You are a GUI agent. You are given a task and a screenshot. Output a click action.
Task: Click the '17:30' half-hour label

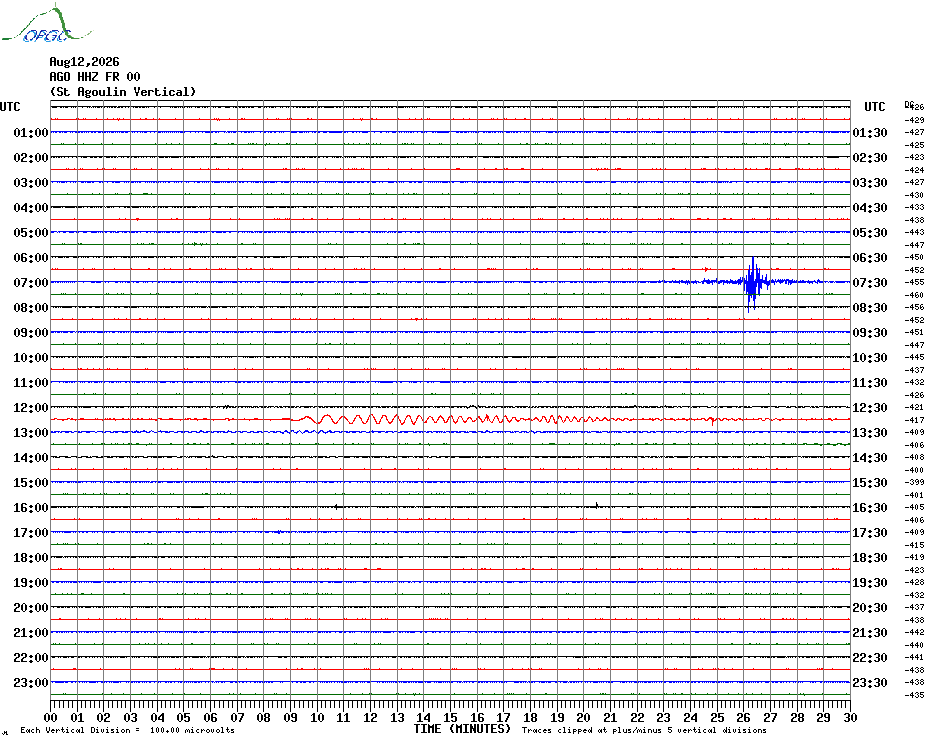(x=870, y=533)
